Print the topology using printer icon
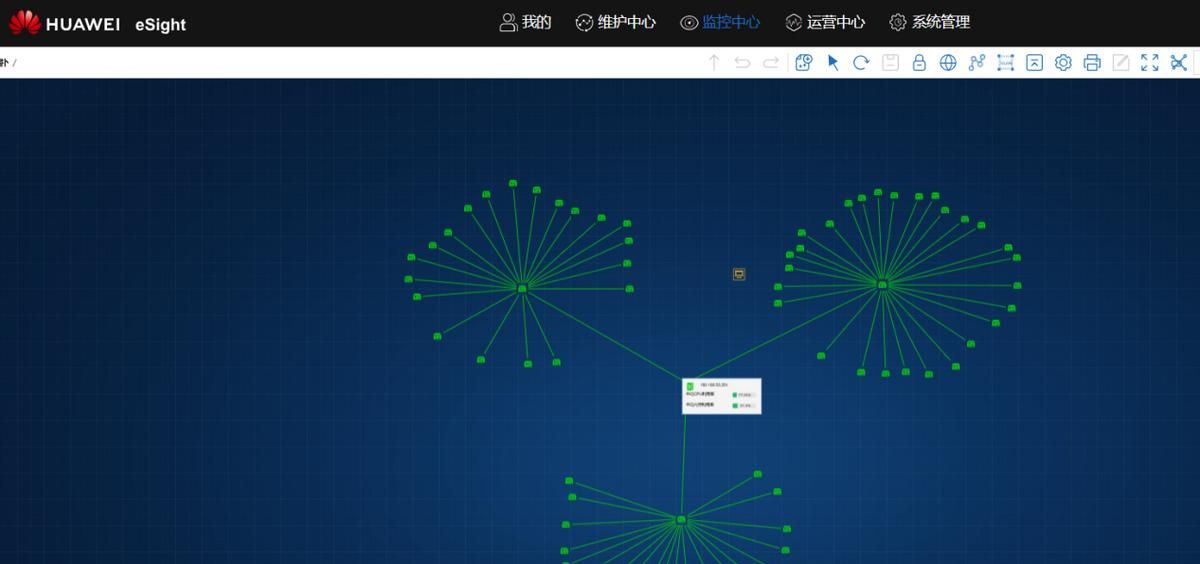The image size is (1200, 564). tap(1092, 63)
